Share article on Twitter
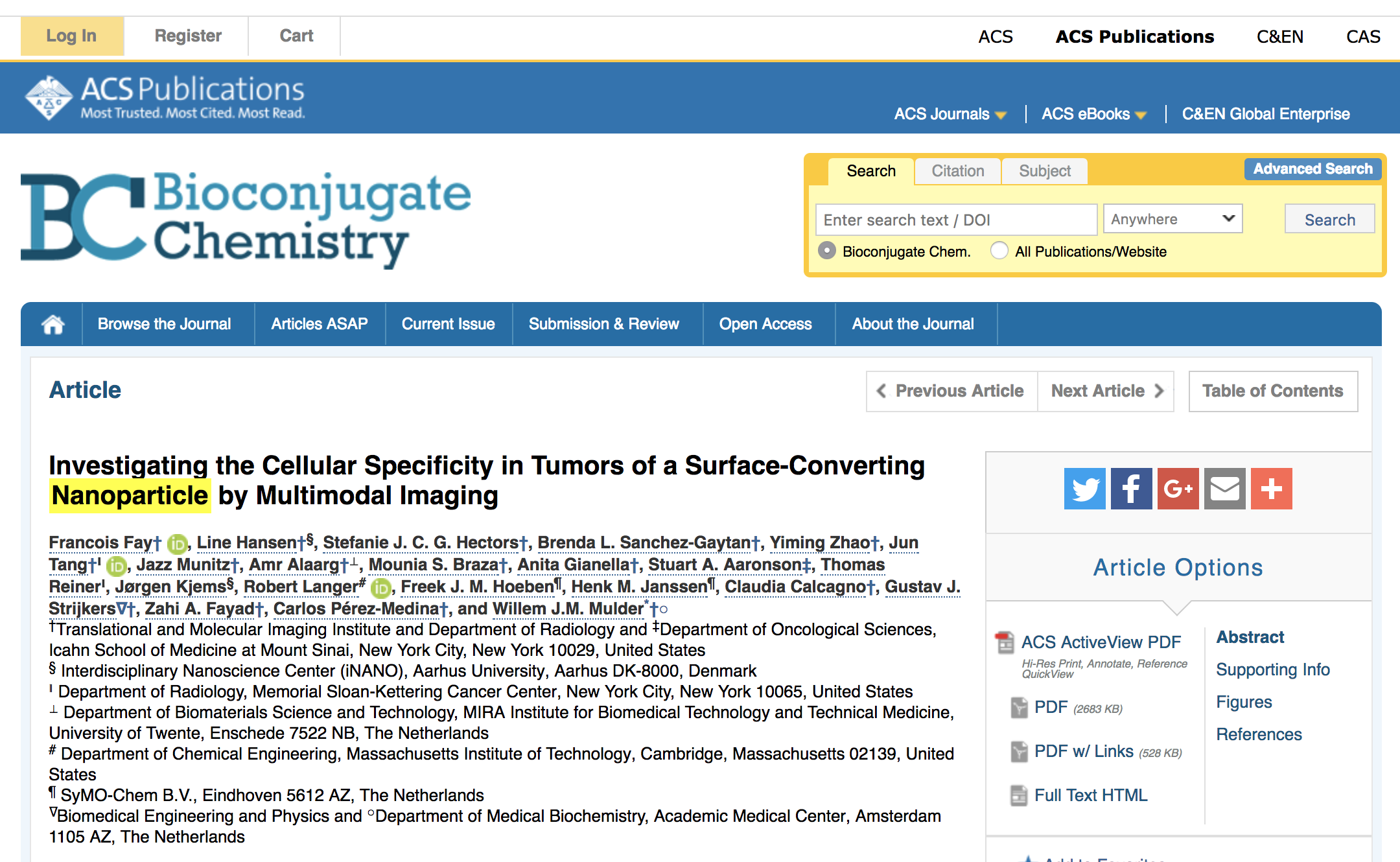 [x=1084, y=489]
